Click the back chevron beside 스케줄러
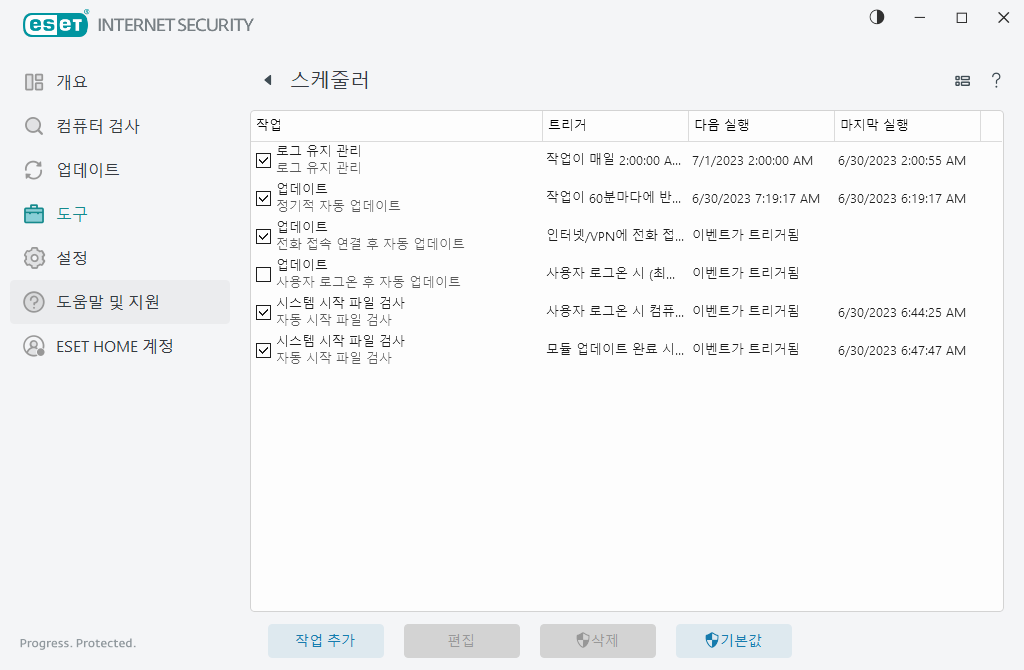 (268, 80)
